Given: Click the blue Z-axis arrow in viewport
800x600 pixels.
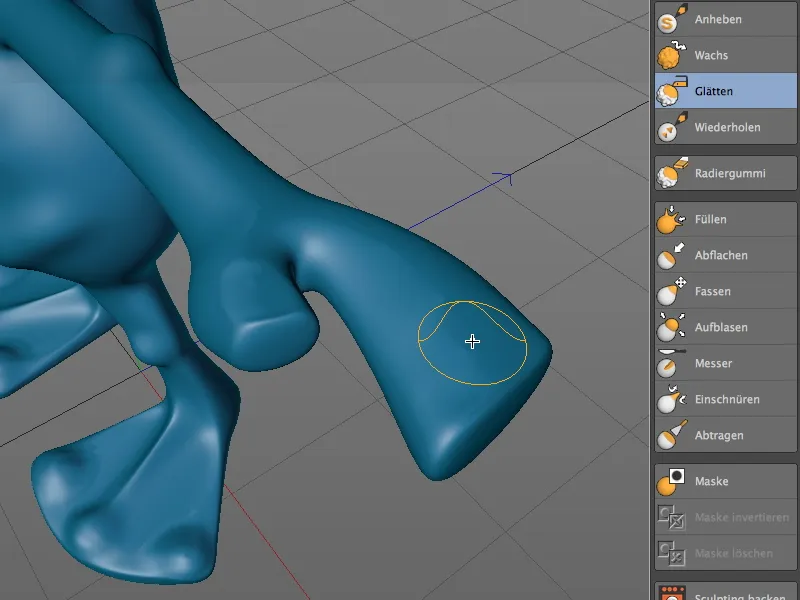Looking at the screenshot, I should click(510, 176).
